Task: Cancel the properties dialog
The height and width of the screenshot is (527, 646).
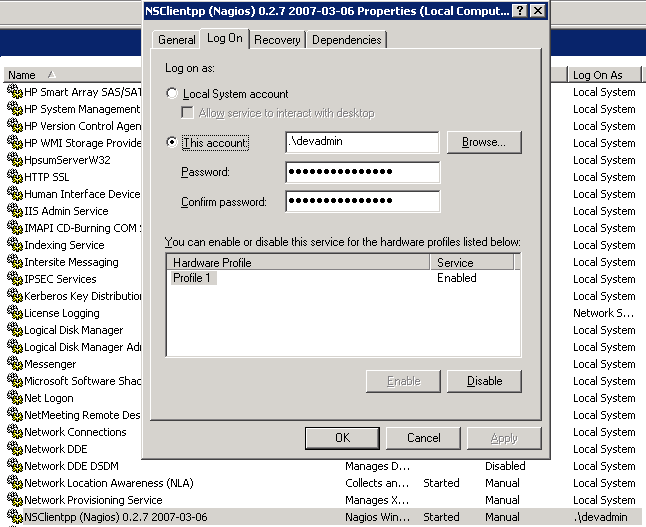Action: coord(424,438)
